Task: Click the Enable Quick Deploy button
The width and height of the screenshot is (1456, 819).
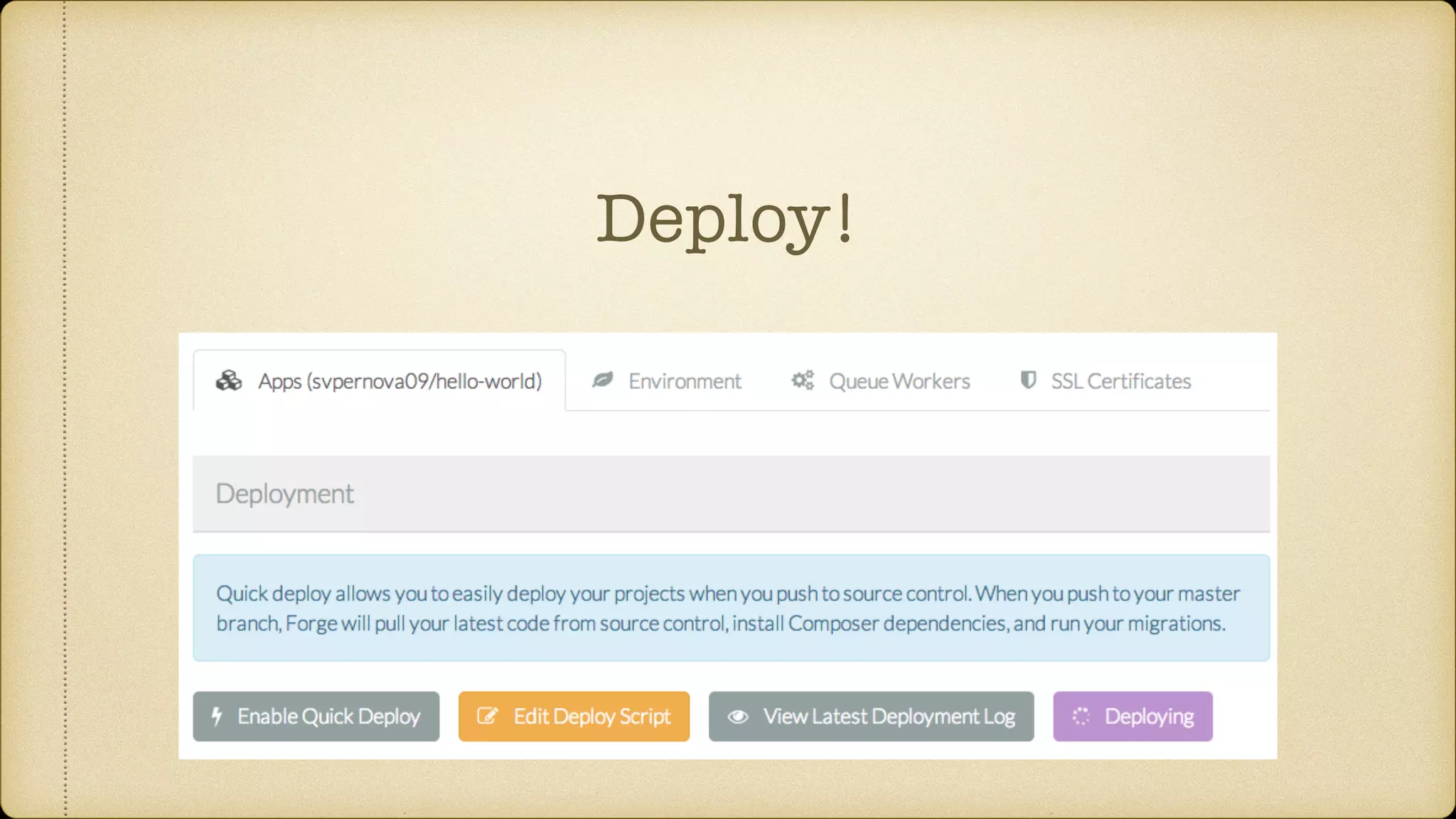Action: [316, 717]
